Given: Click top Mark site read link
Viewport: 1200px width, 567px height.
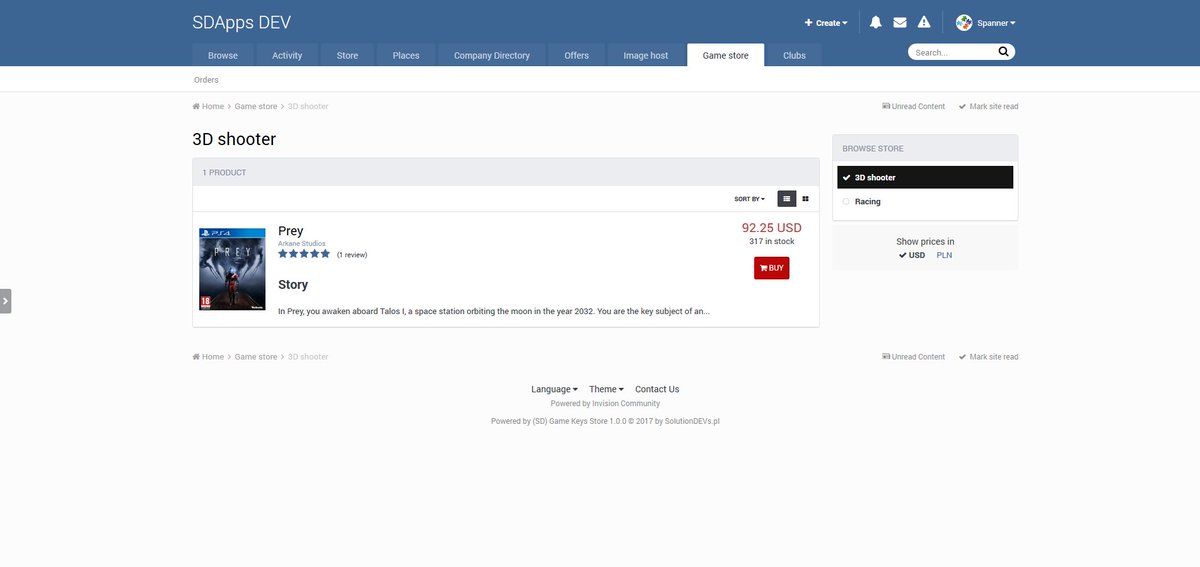Looking at the screenshot, I should point(988,106).
